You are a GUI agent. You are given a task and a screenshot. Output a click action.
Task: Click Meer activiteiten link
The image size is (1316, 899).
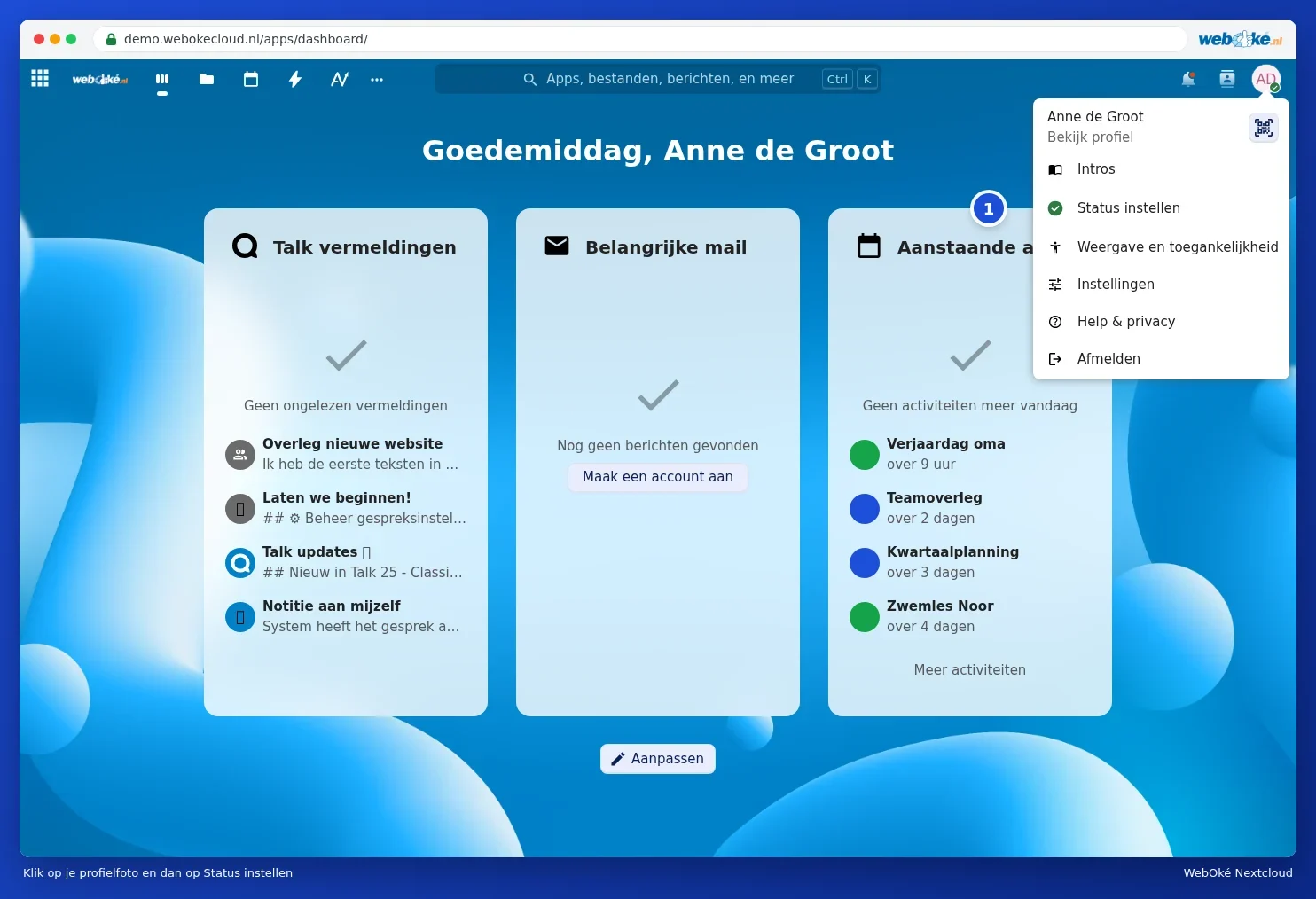(970, 670)
